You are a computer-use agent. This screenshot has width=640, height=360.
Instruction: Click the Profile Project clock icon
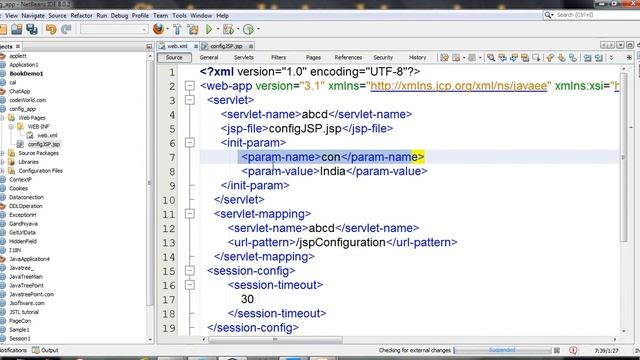point(248,29)
